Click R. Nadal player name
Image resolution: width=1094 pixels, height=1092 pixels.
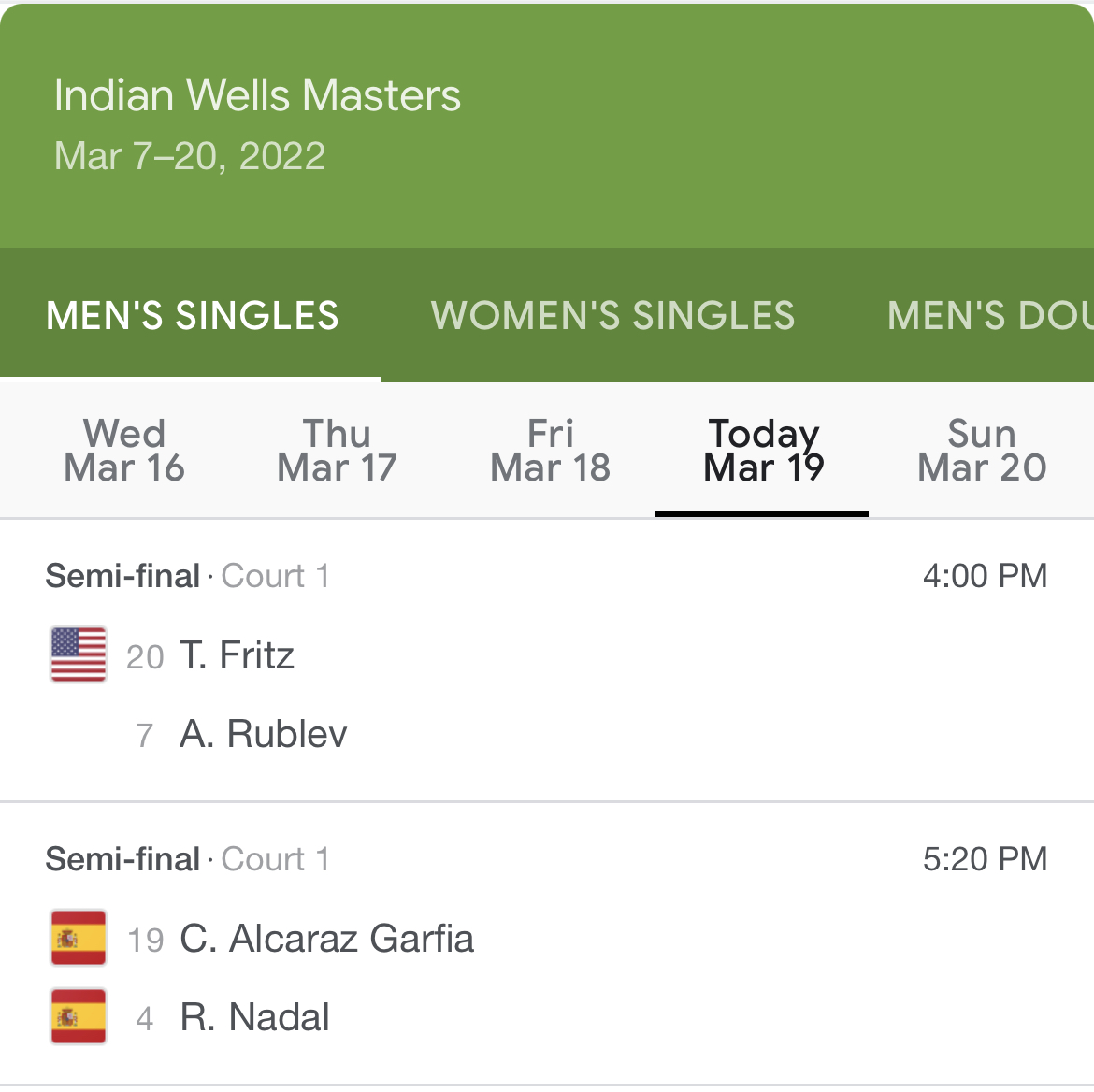click(x=254, y=1017)
